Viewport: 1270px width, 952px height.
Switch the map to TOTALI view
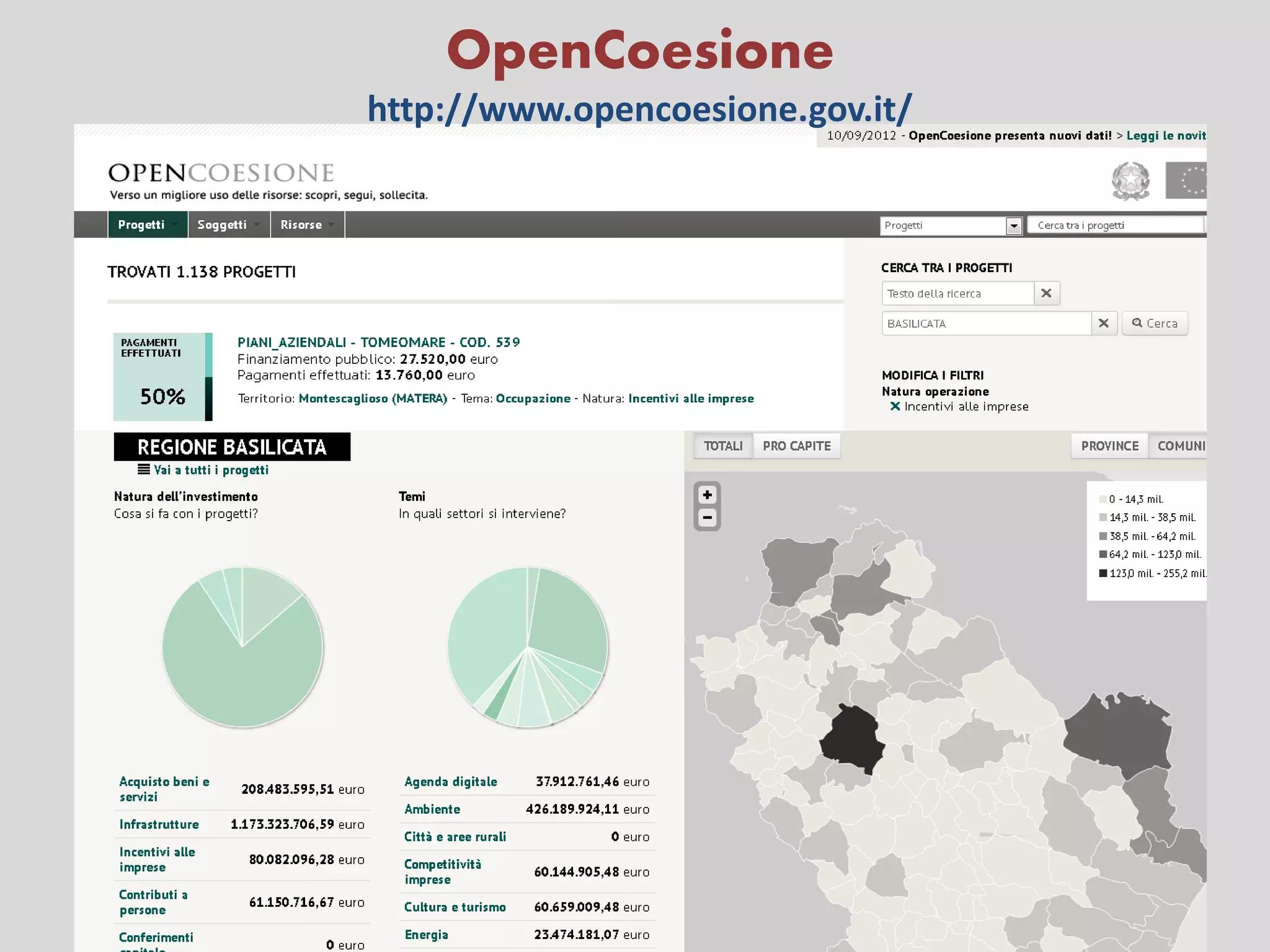723,446
